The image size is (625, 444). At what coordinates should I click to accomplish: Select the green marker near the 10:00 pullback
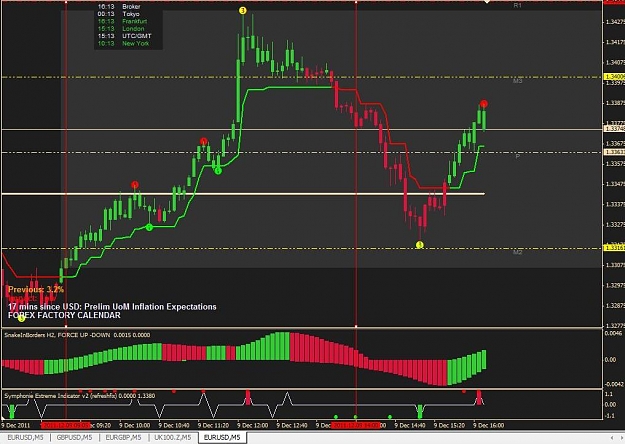pos(149,228)
